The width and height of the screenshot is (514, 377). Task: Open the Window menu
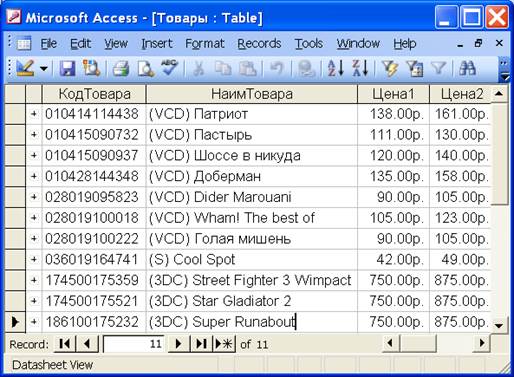tap(358, 44)
